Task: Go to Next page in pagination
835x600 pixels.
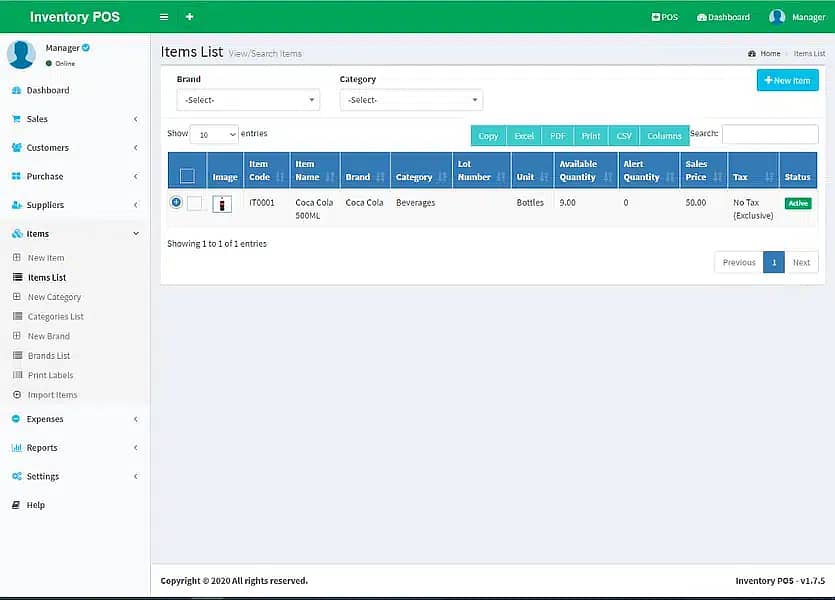Action: point(801,262)
